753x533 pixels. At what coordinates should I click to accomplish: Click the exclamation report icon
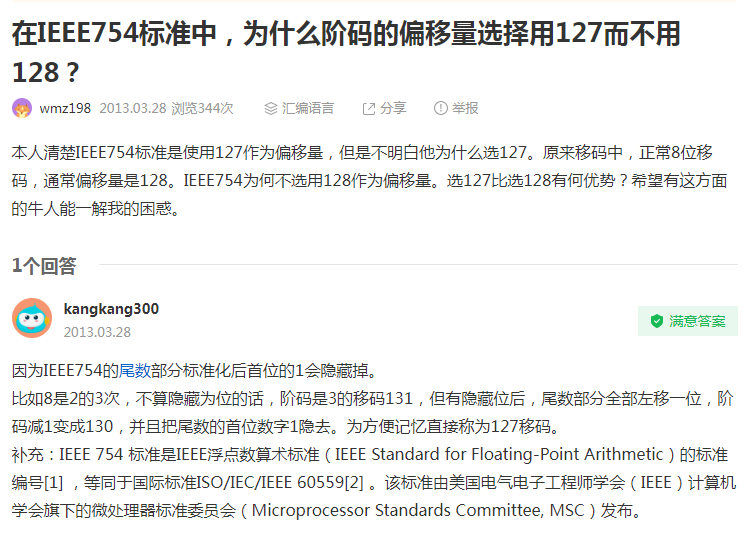coord(440,108)
